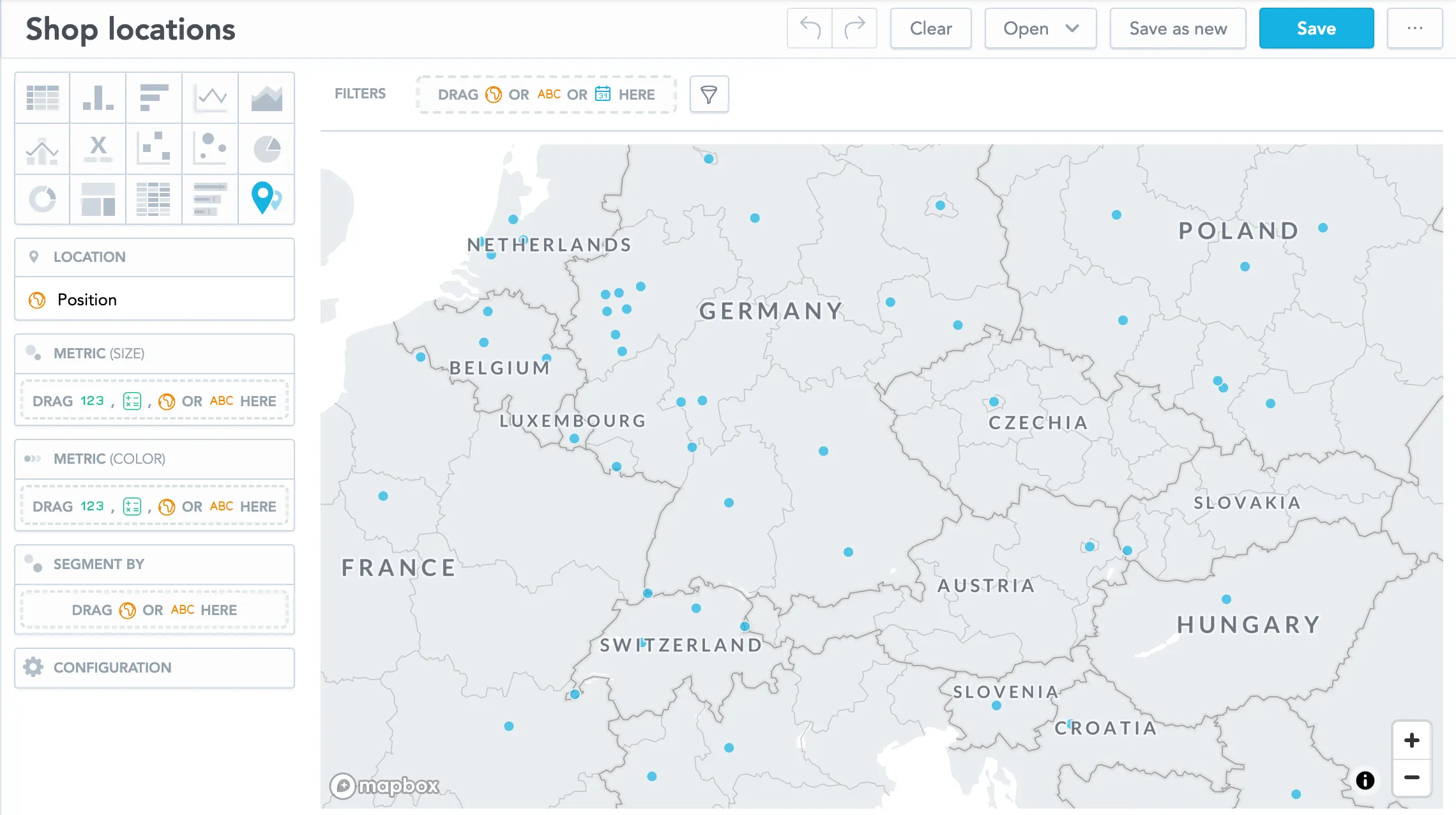This screenshot has width=1456, height=815.
Task: Clear the current report
Action: [x=930, y=28]
